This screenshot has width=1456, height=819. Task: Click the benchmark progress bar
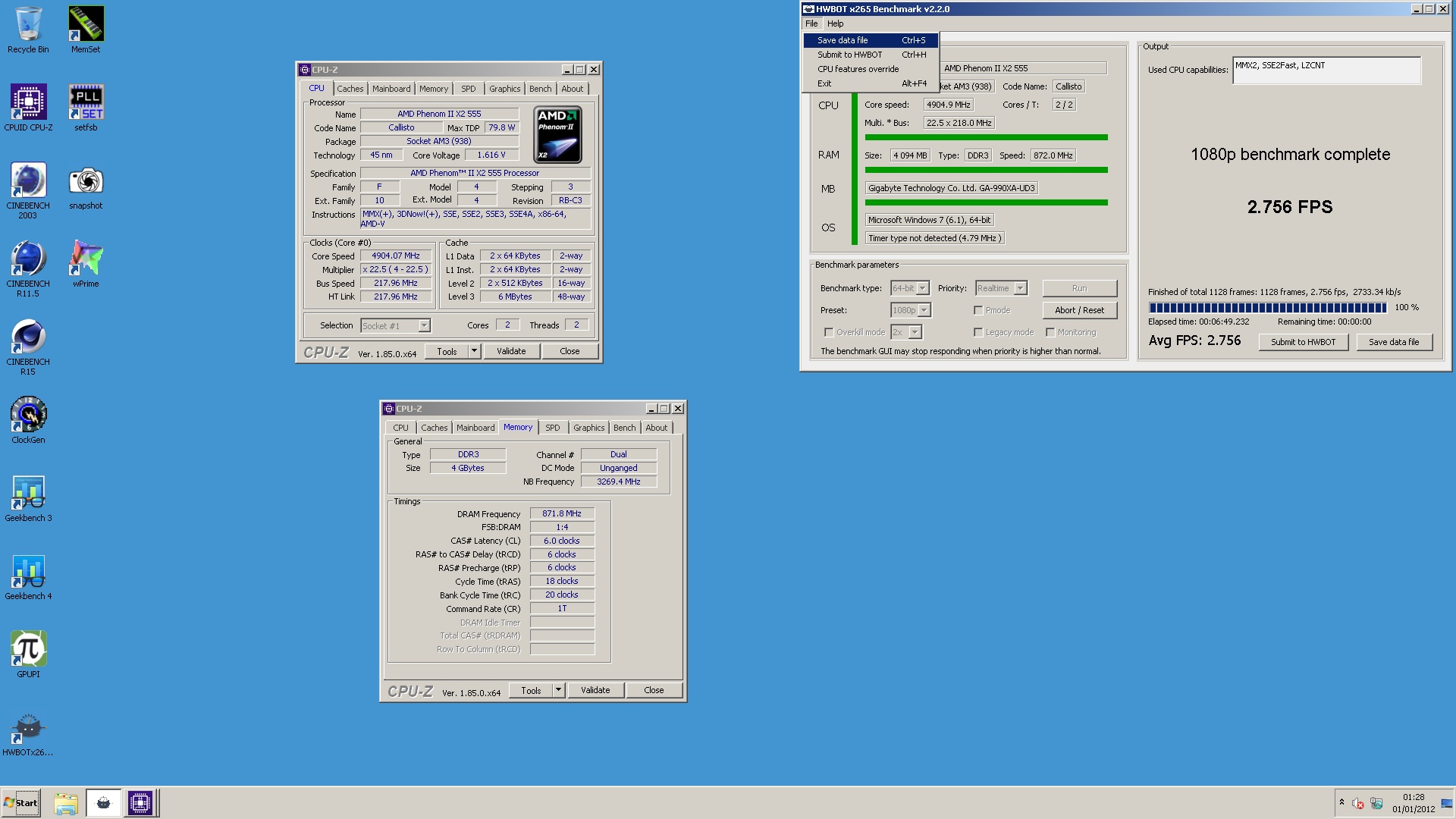tap(1267, 307)
